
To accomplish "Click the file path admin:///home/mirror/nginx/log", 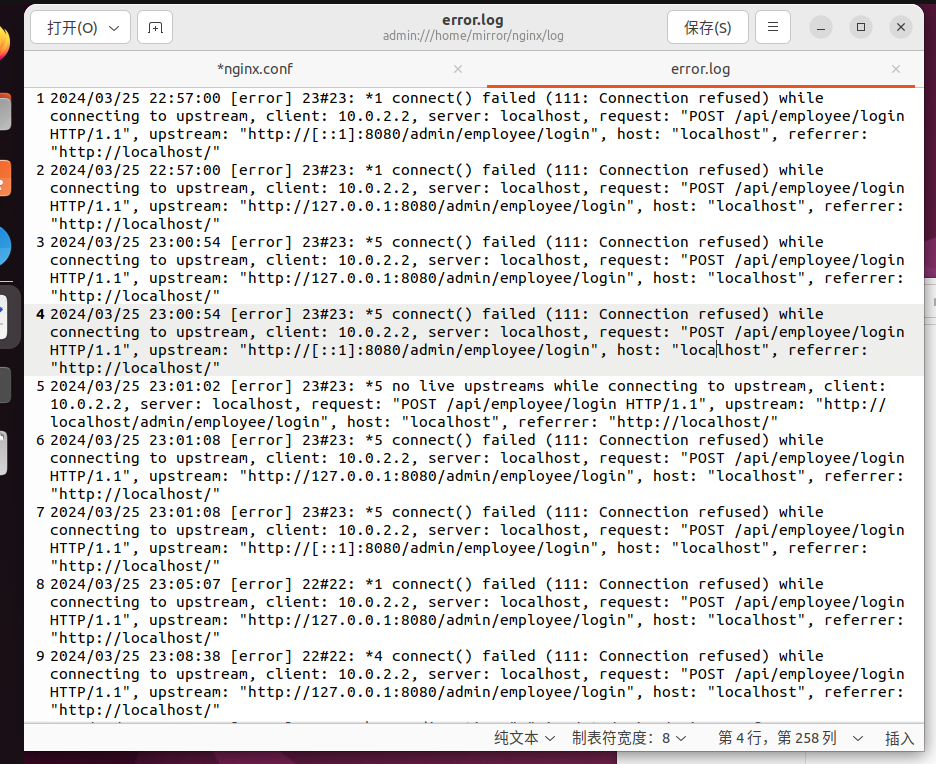I will pyautogui.click(x=473, y=36).
